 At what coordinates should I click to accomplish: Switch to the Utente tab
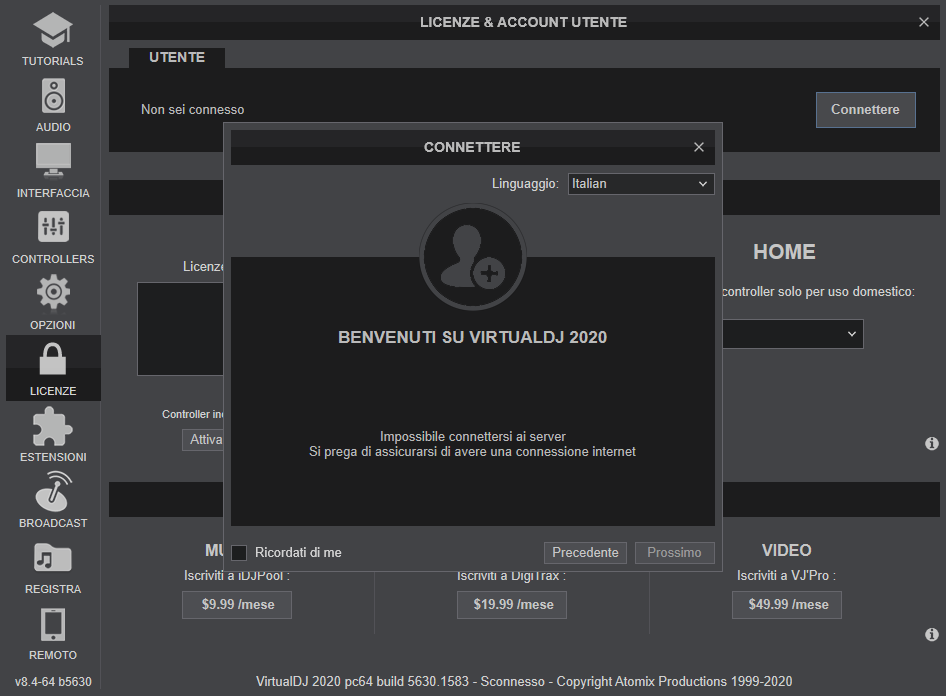pos(177,58)
